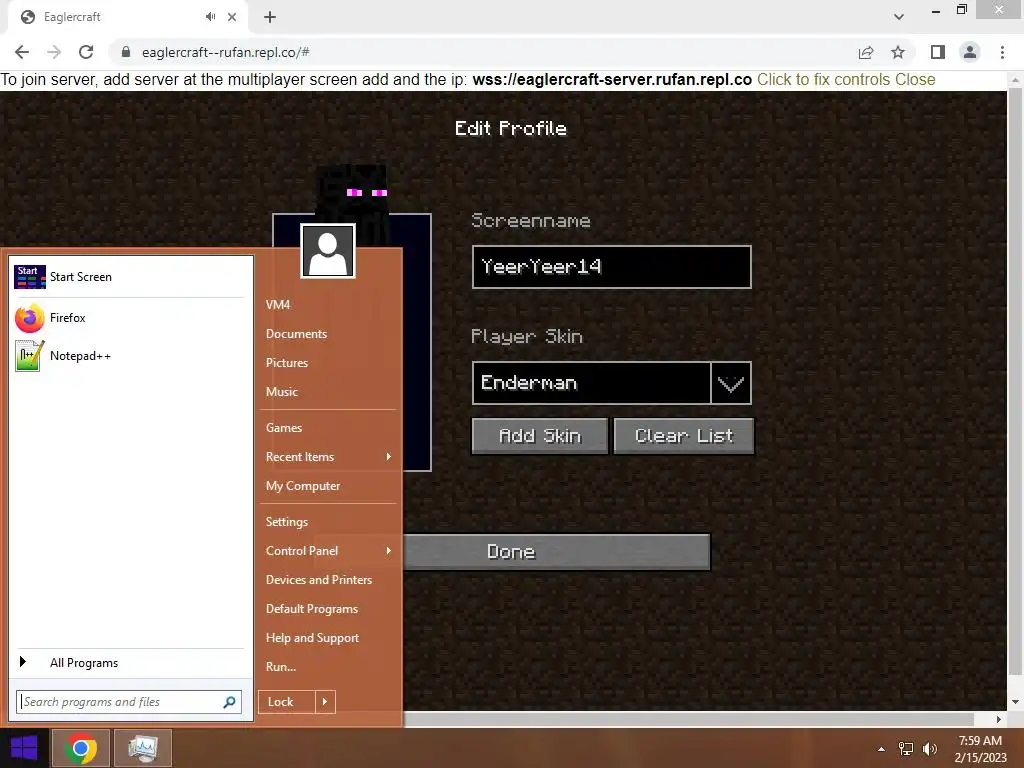Image resolution: width=1024 pixels, height=768 pixels.
Task: Focus the Screenname input field
Action: (611, 267)
